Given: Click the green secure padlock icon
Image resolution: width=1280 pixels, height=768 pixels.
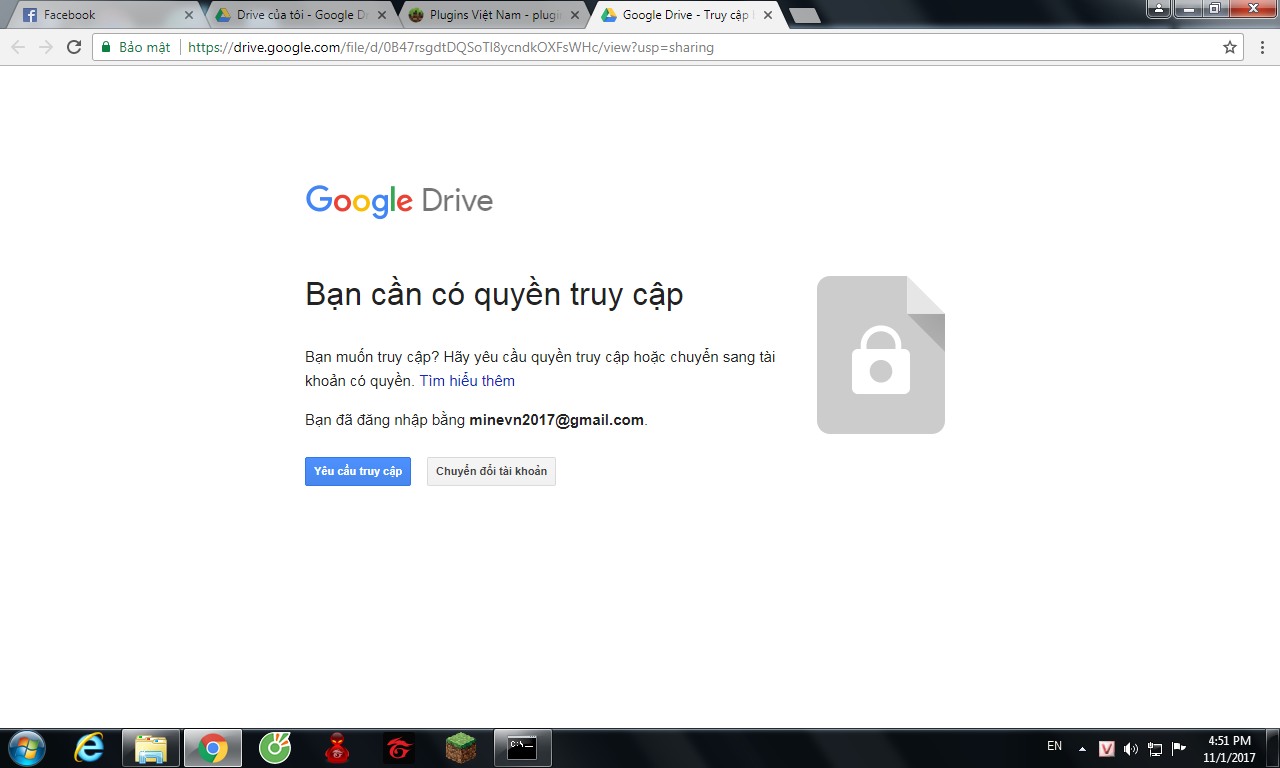Looking at the screenshot, I should point(106,47).
